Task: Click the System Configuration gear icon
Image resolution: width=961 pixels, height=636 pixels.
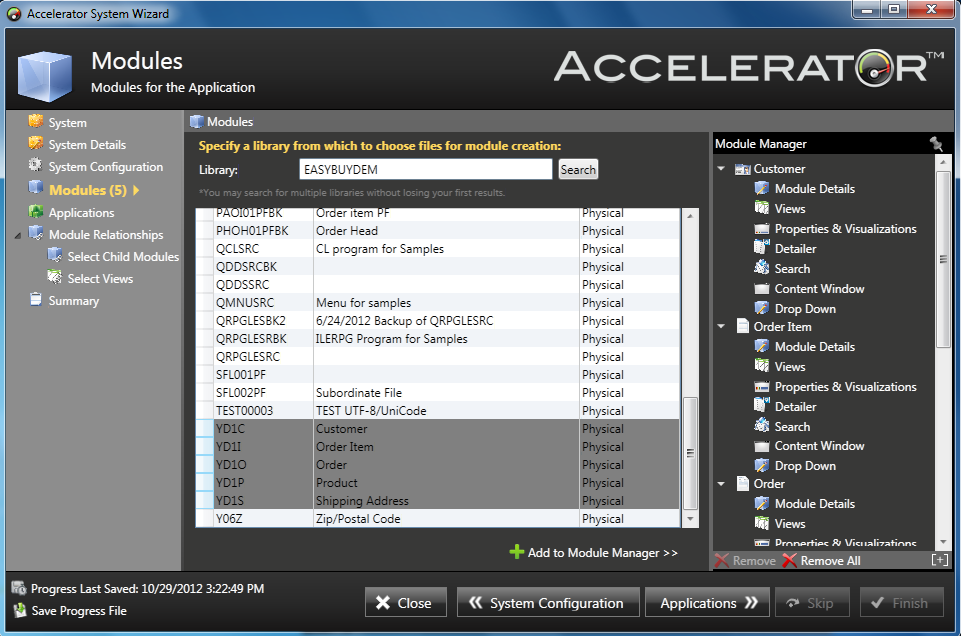Action: pyautogui.click(x=36, y=165)
